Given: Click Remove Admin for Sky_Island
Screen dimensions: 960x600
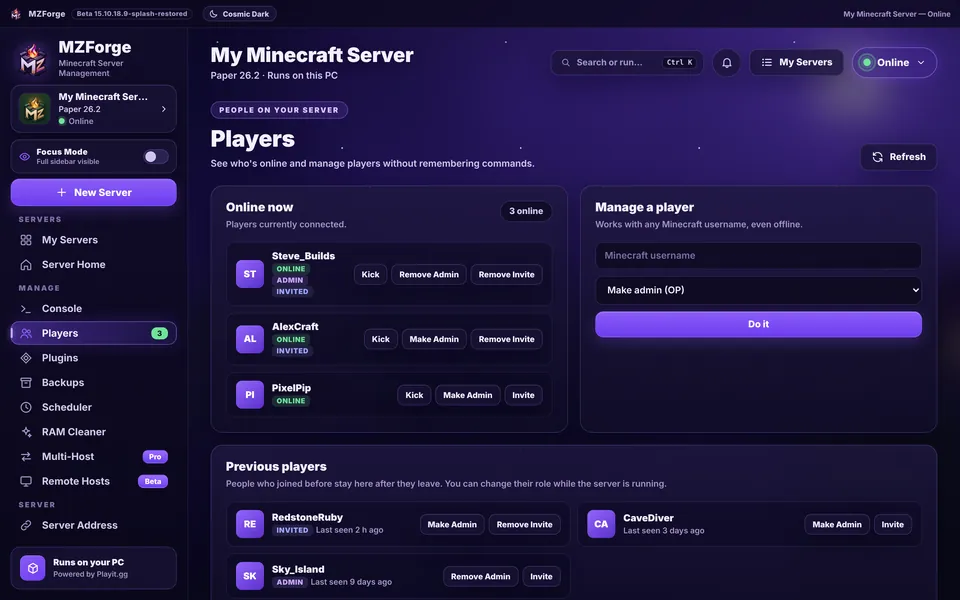Looking at the screenshot, I should [481, 577].
